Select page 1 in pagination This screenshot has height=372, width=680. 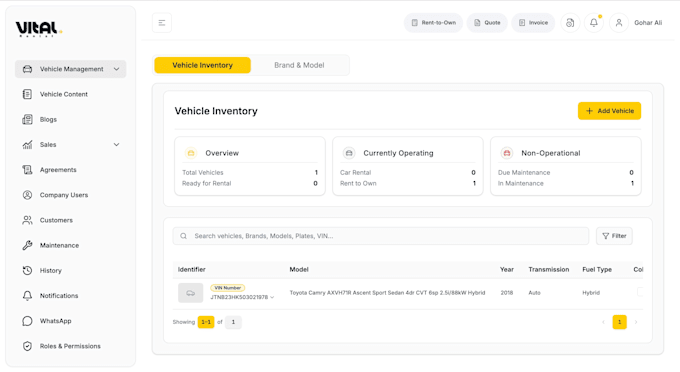coord(619,322)
